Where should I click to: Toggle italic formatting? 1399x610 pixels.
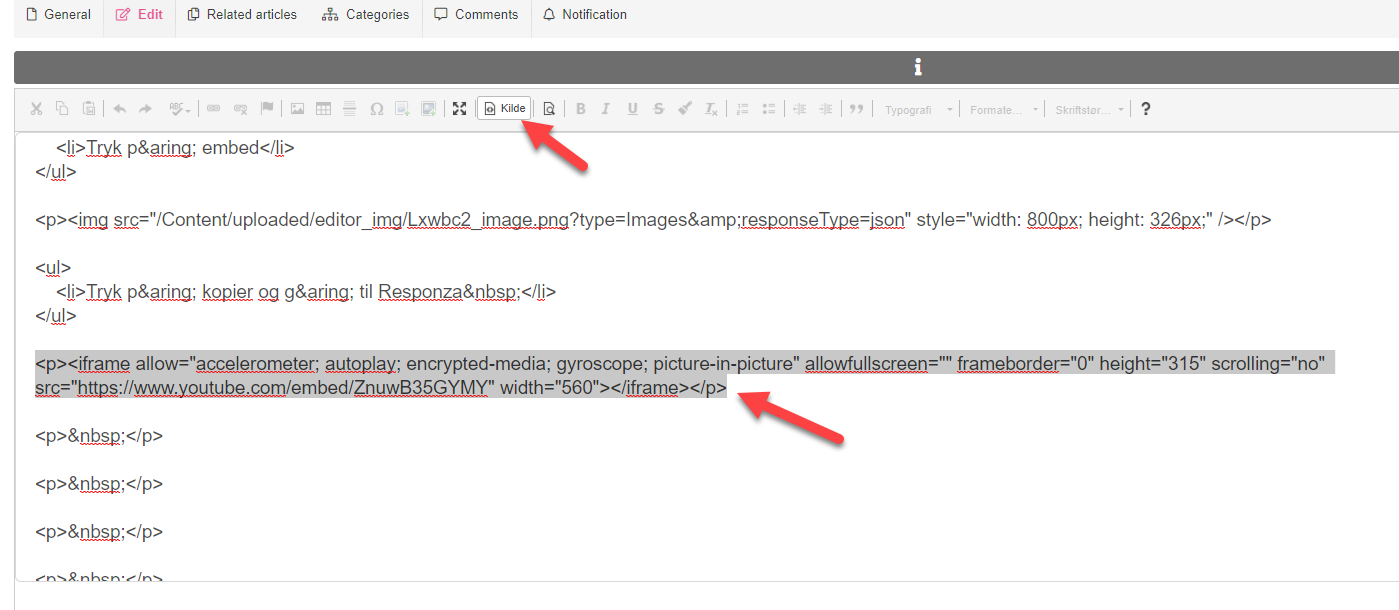tap(605, 109)
